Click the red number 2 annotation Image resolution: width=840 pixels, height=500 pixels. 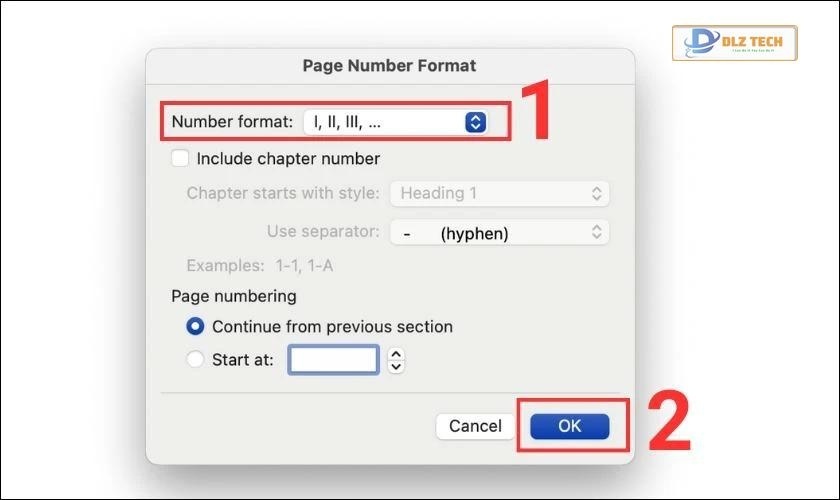(x=668, y=425)
